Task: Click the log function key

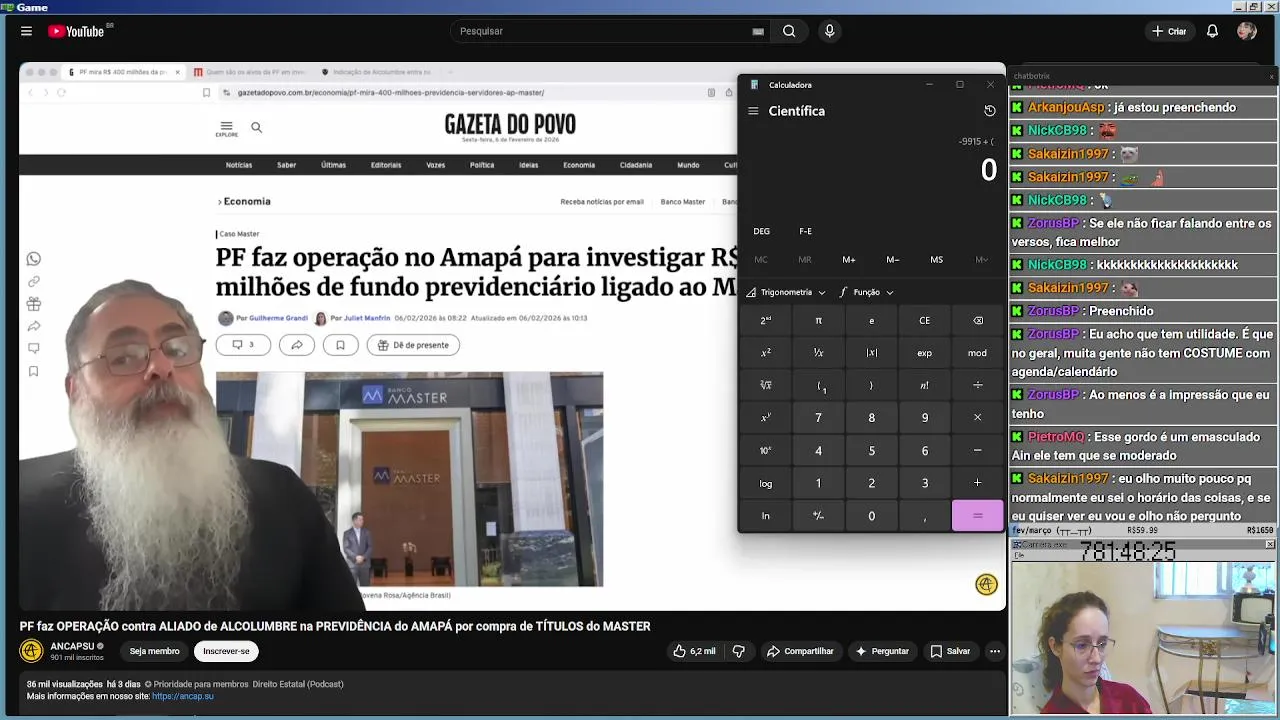Action: (765, 483)
